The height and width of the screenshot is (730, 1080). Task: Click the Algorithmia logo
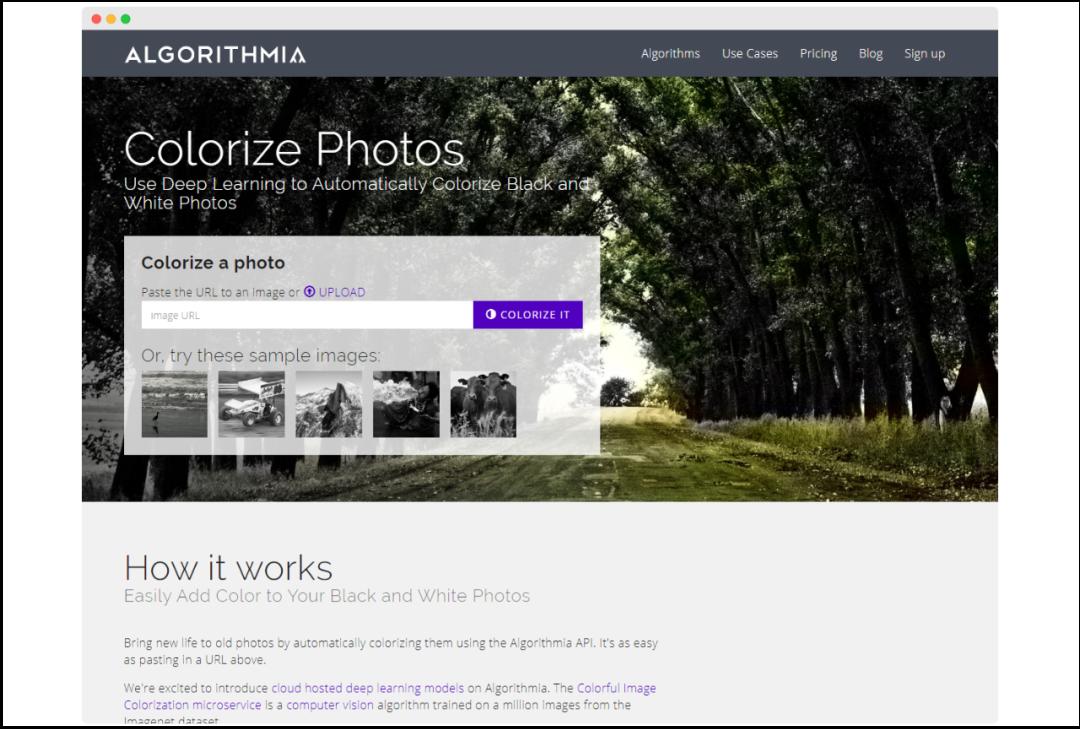coord(215,54)
